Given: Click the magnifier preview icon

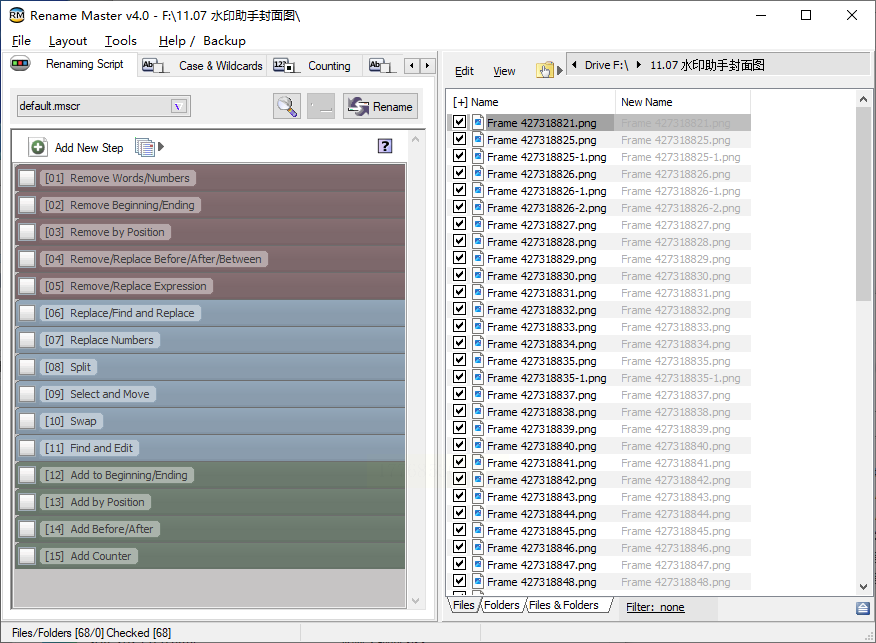Looking at the screenshot, I should pyautogui.click(x=287, y=106).
